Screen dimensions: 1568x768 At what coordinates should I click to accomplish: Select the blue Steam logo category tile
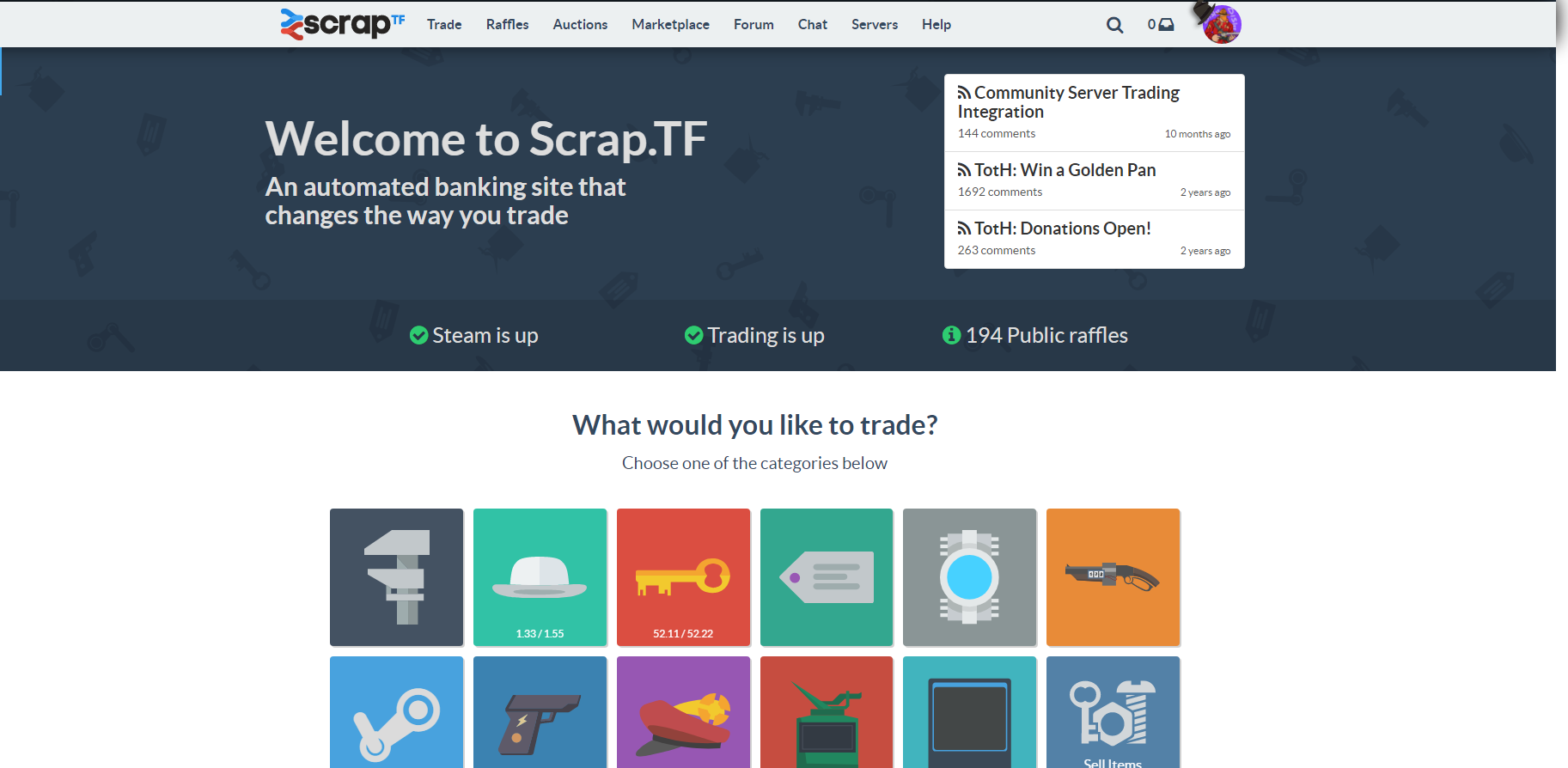coord(397,712)
